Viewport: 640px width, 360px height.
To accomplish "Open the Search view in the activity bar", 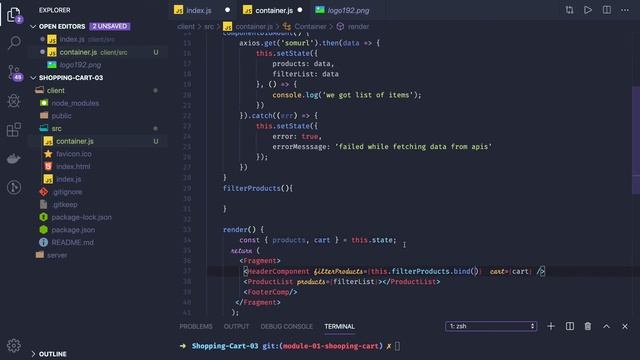I will (x=14, y=42).
